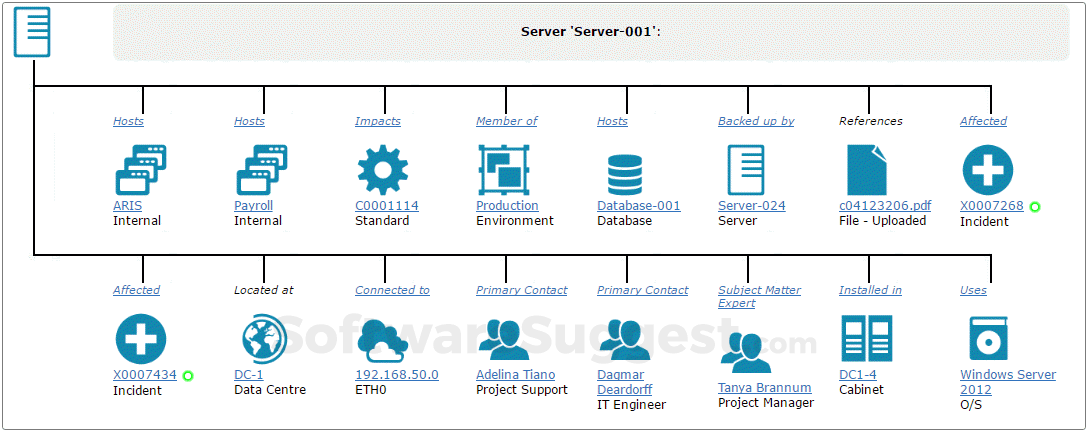Image resolution: width=1088 pixels, height=433 pixels.
Task: Open incident X0007434 link
Action: tap(144, 375)
